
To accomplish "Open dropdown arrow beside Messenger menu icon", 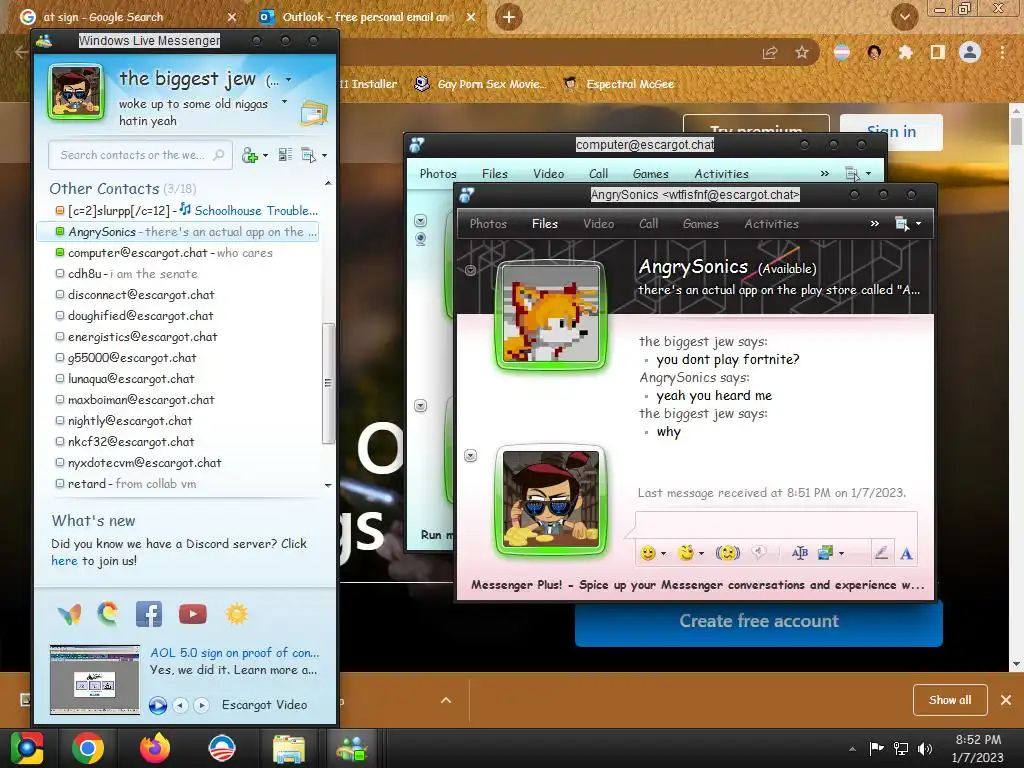I will (x=325, y=155).
